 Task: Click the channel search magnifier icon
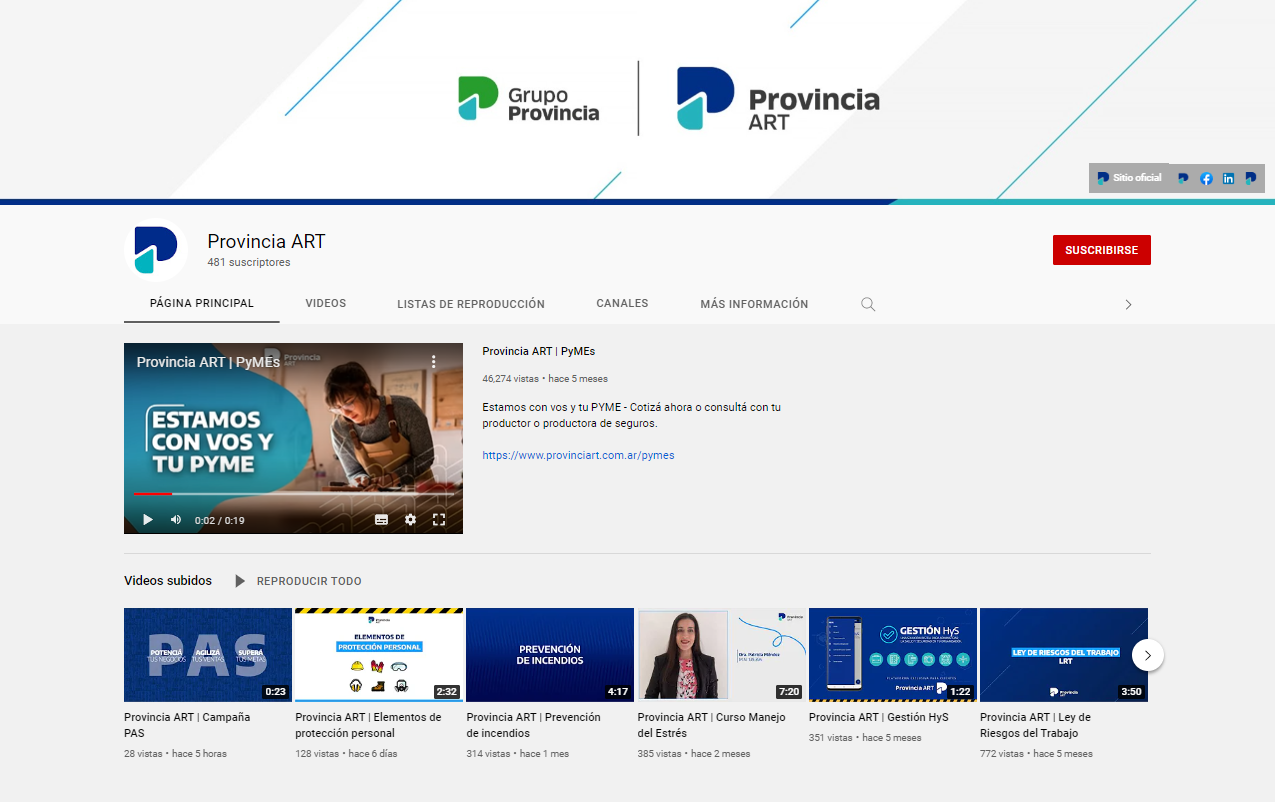click(x=868, y=304)
